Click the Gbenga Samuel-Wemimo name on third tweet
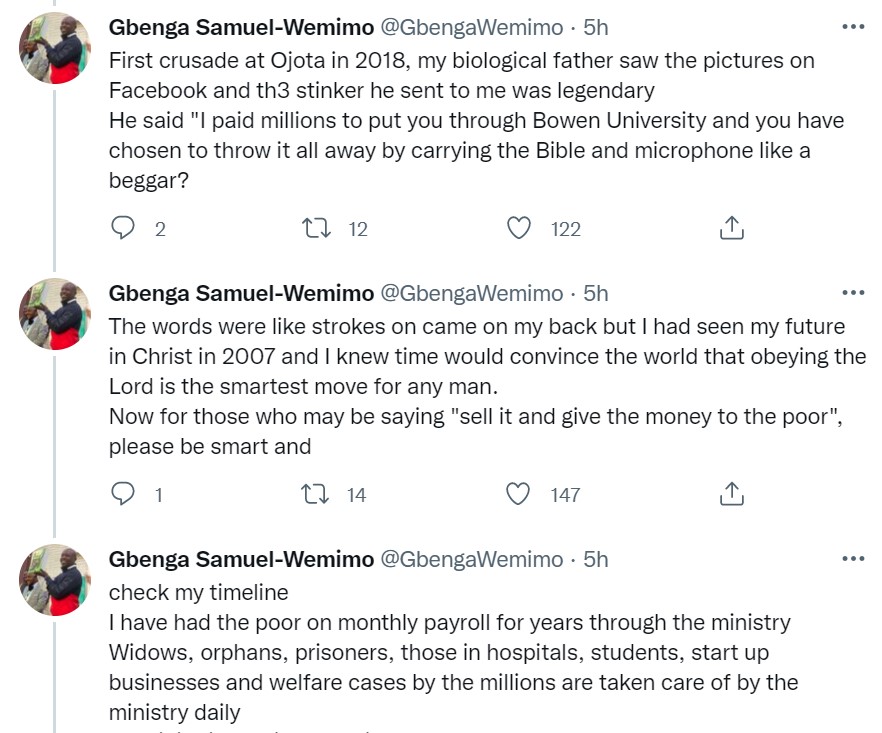The image size is (882, 733). click(241, 559)
